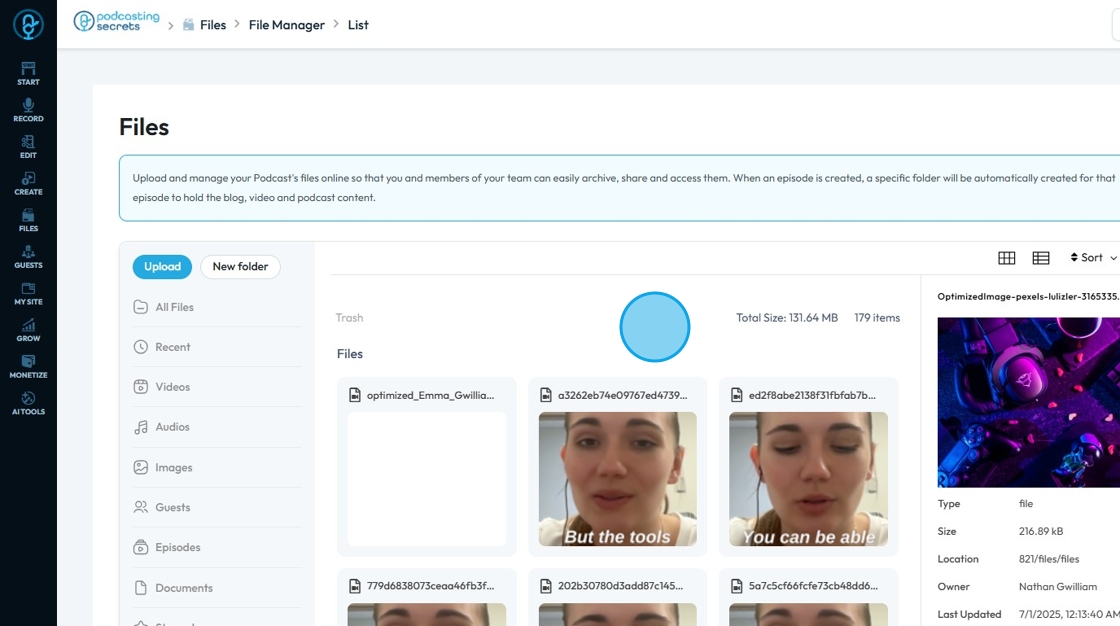Create a New folder
The image size is (1120, 626).
click(240, 267)
